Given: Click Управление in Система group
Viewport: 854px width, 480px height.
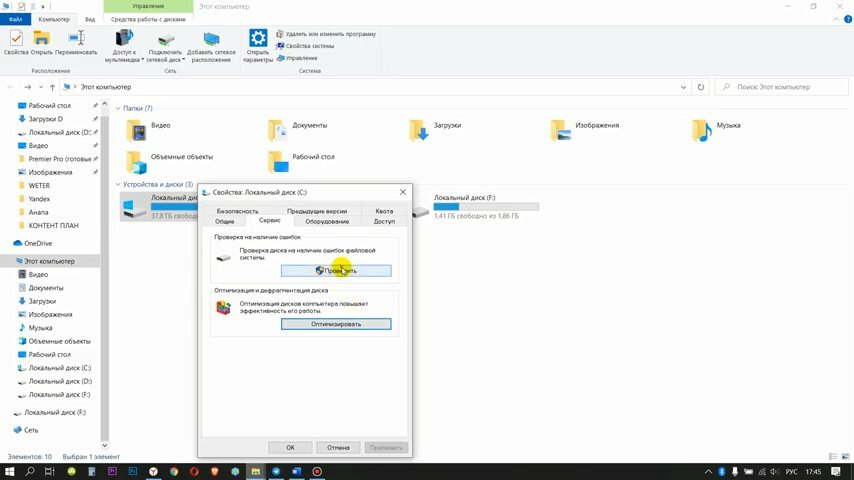Looking at the screenshot, I should 297,58.
